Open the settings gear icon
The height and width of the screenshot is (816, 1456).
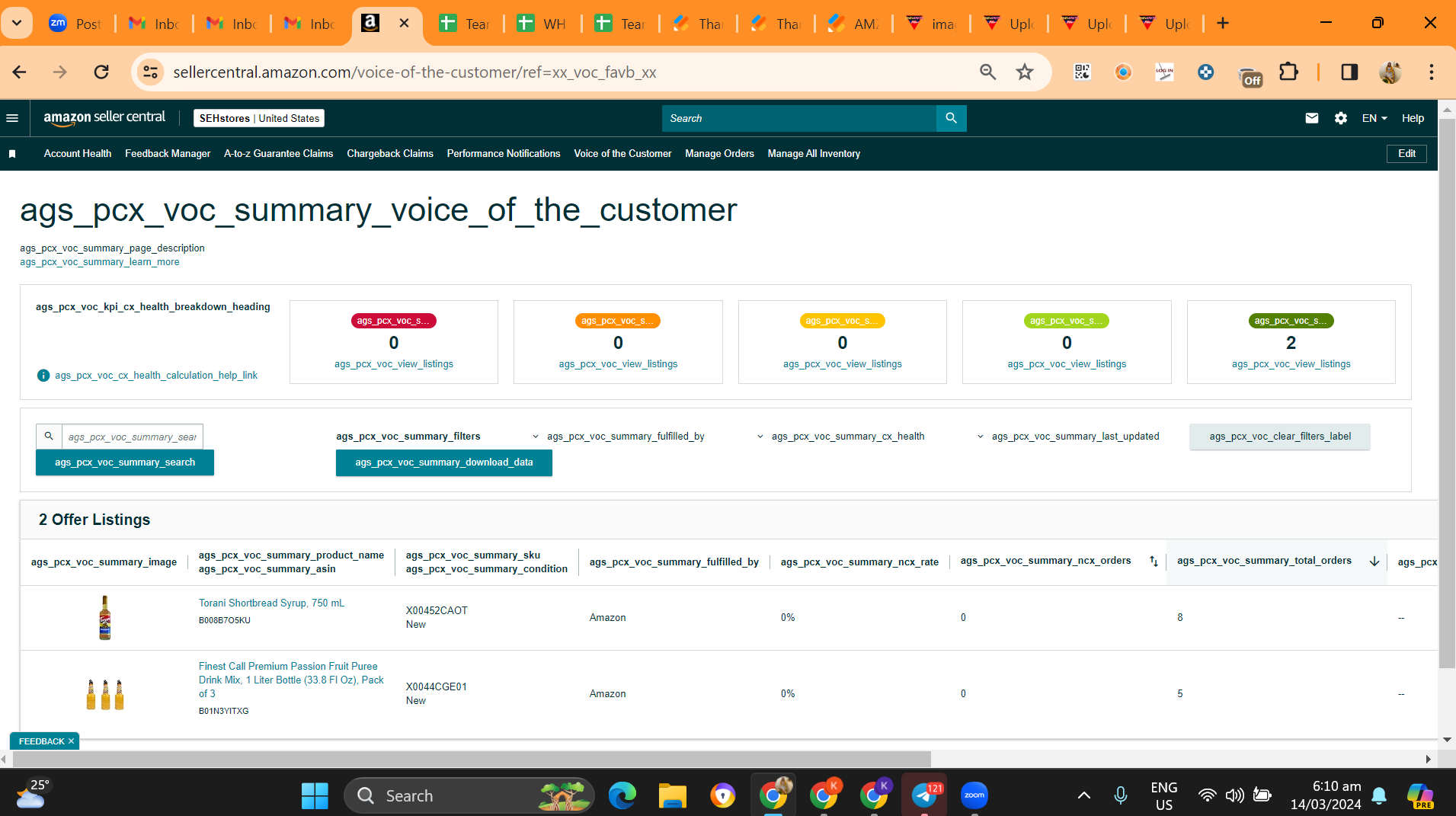1340,118
